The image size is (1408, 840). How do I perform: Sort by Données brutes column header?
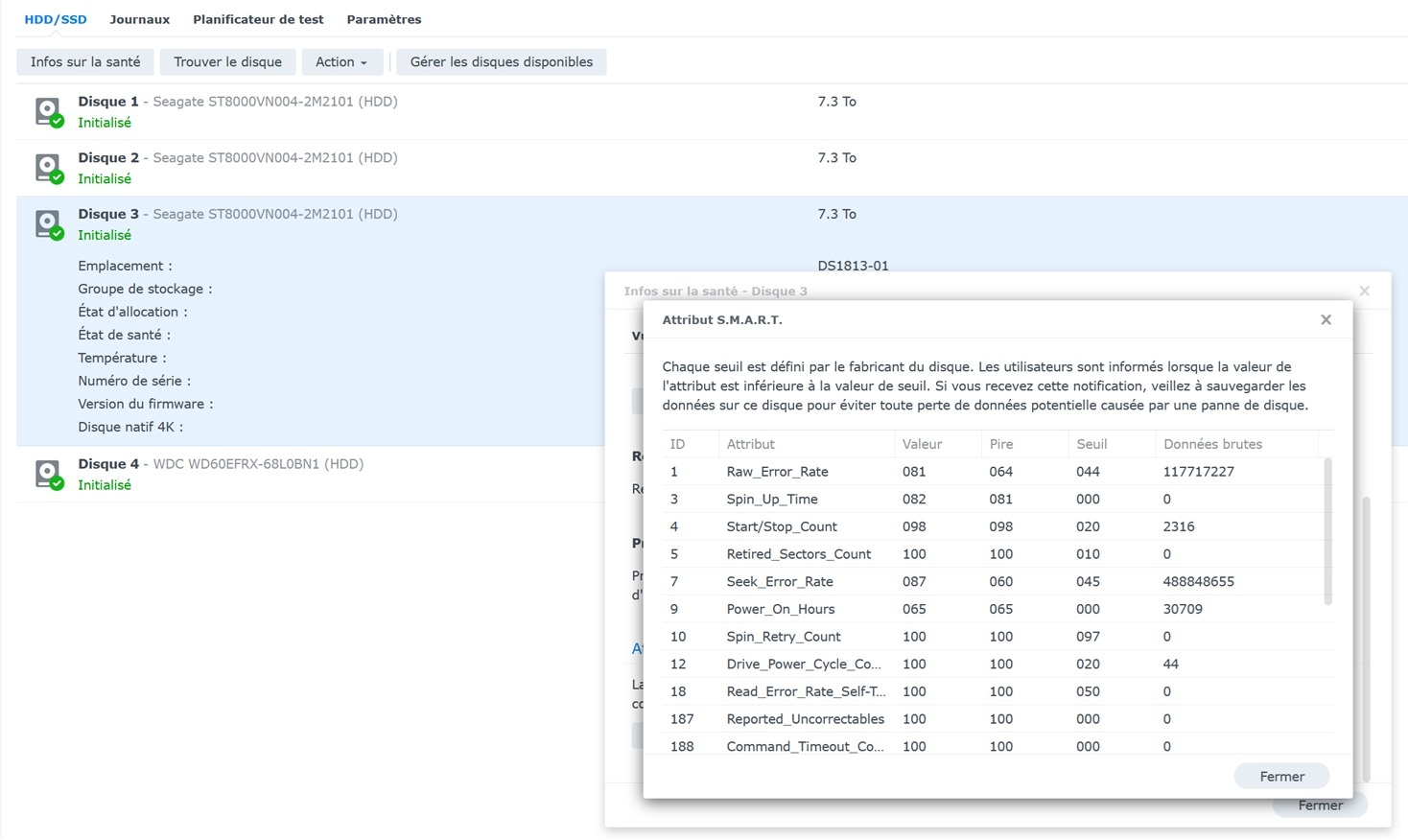click(1237, 444)
